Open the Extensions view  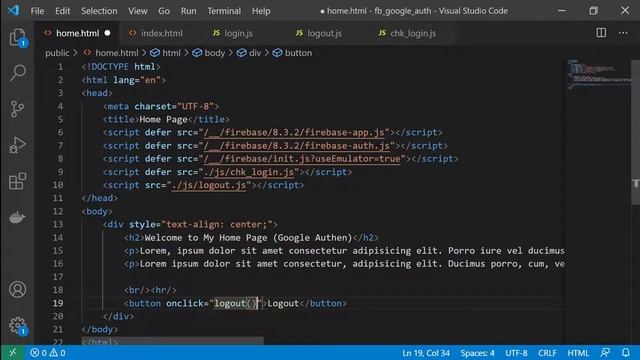(x=17, y=181)
